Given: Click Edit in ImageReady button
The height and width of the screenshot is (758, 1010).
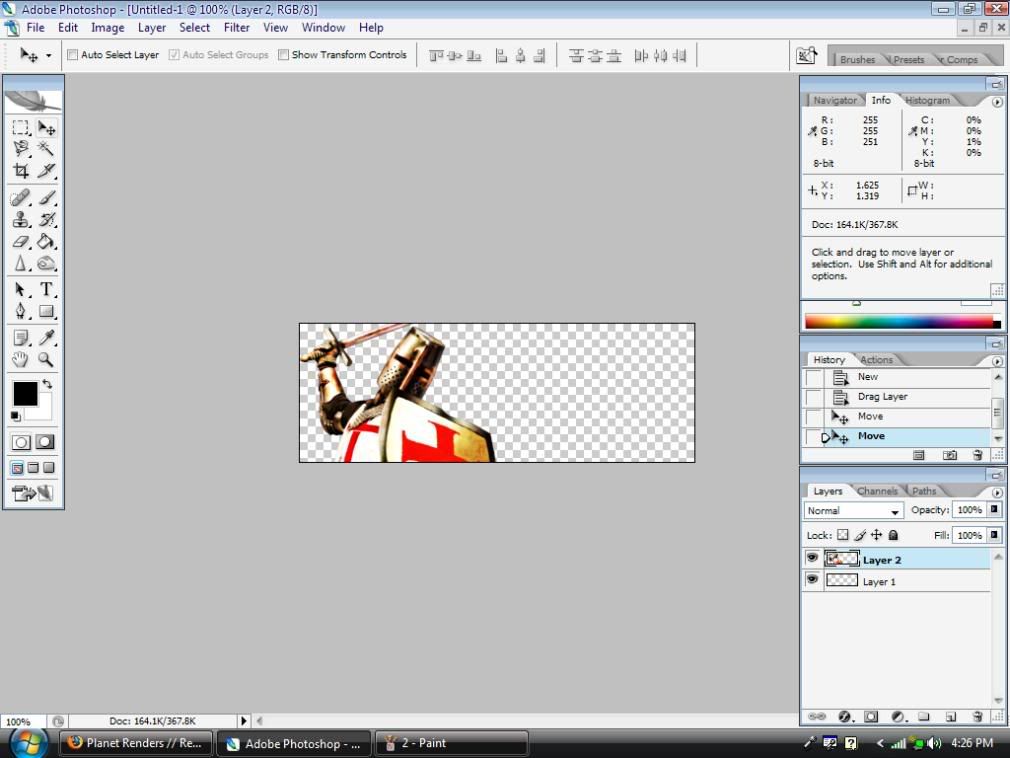Looking at the screenshot, I should click(x=31, y=493).
